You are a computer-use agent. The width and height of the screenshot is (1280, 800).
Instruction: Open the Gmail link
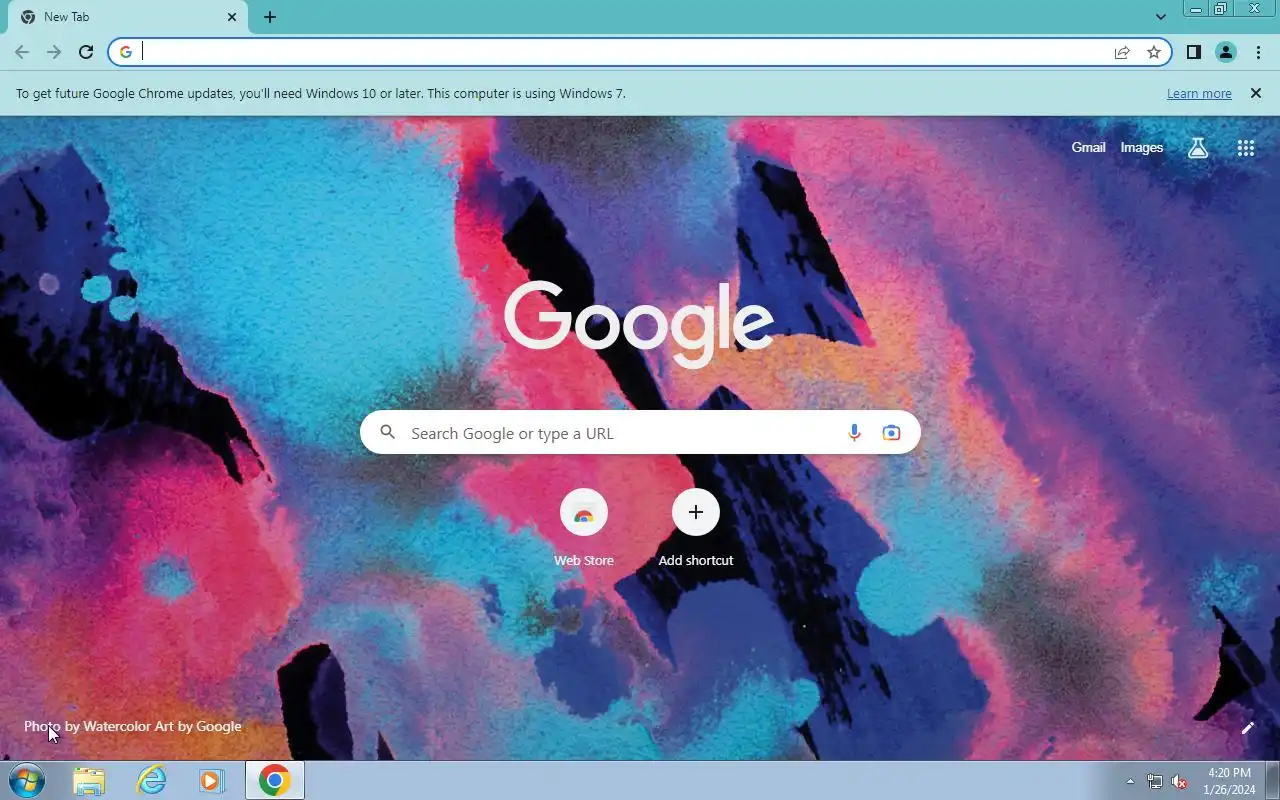[x=1088, y=147]
